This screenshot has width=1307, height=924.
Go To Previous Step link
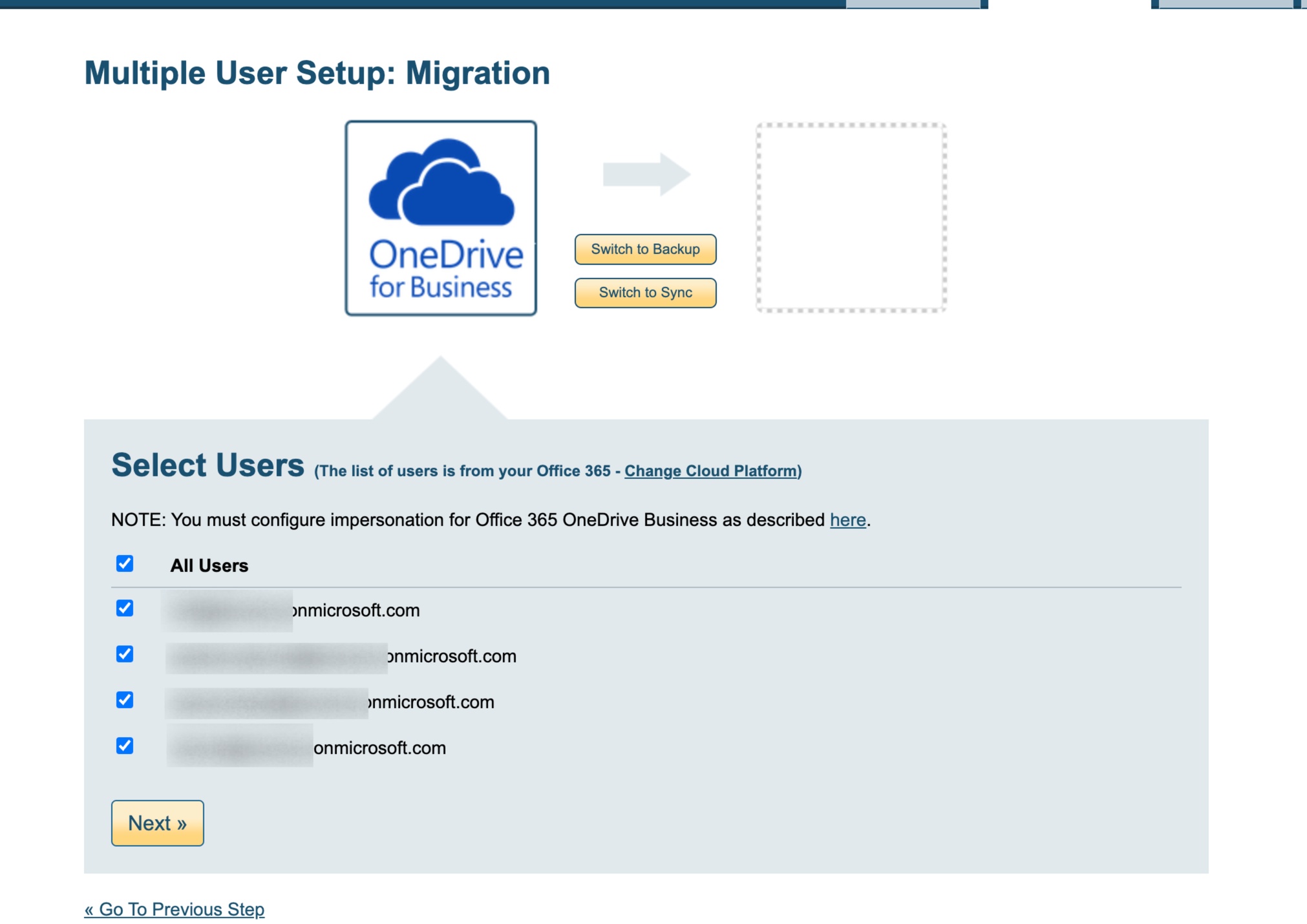point(175,909)
